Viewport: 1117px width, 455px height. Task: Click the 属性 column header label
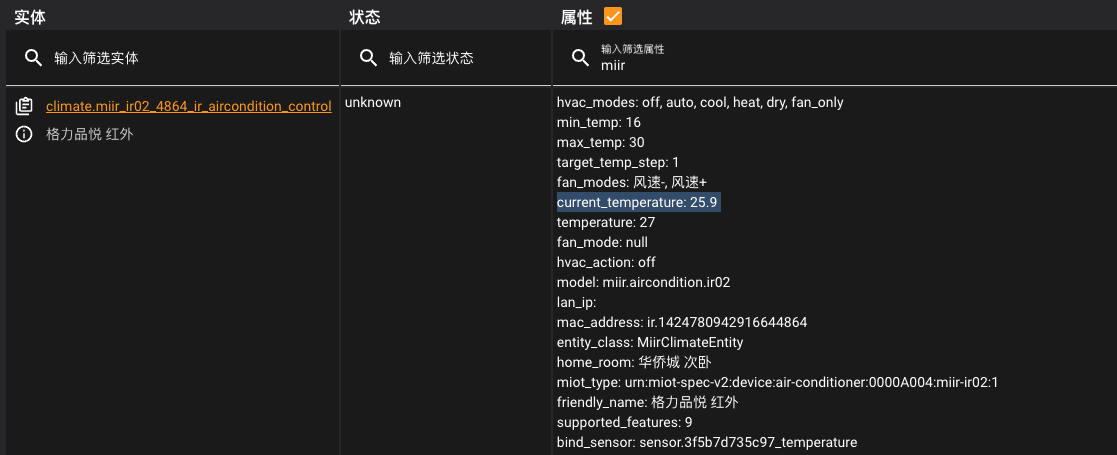point(576,17)
